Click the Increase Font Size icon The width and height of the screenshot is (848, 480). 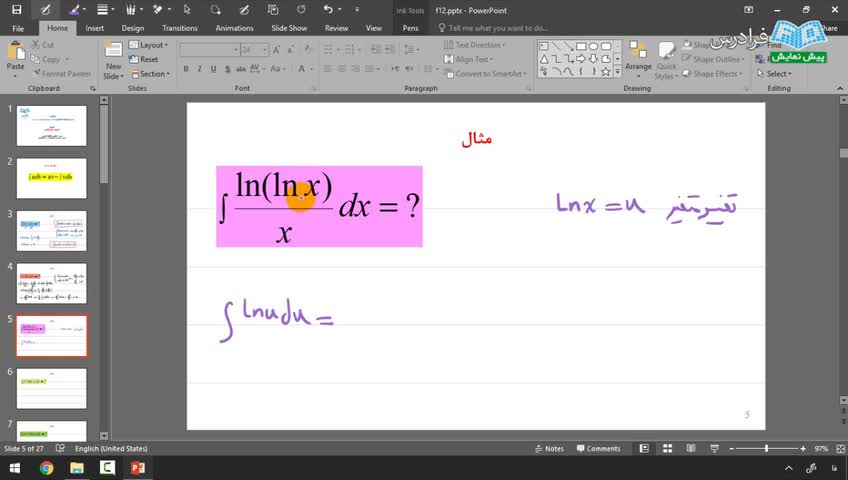click(276, 50)
